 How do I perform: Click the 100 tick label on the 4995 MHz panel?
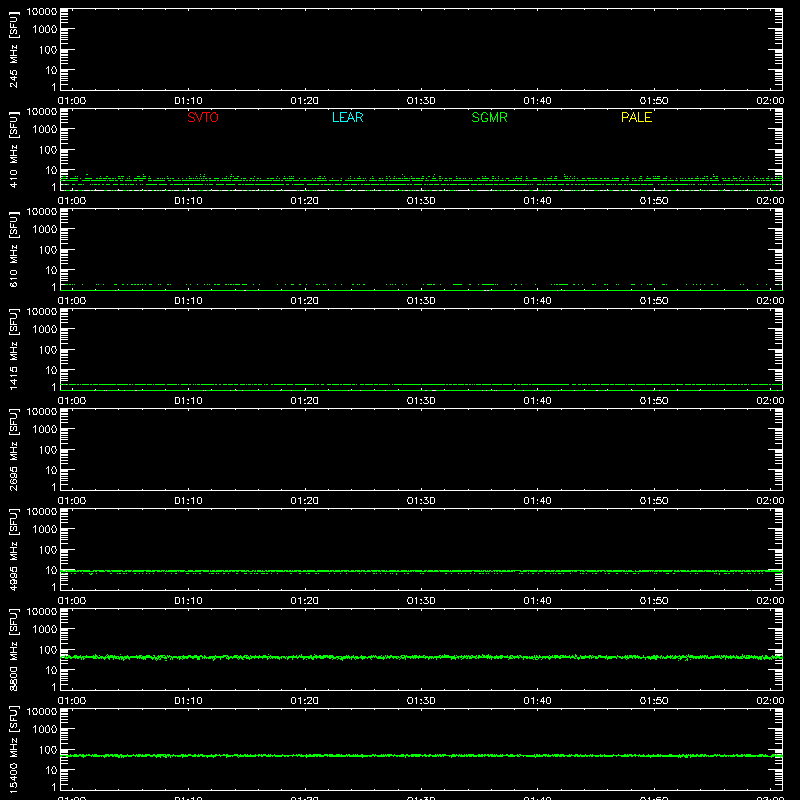(48, 550)
